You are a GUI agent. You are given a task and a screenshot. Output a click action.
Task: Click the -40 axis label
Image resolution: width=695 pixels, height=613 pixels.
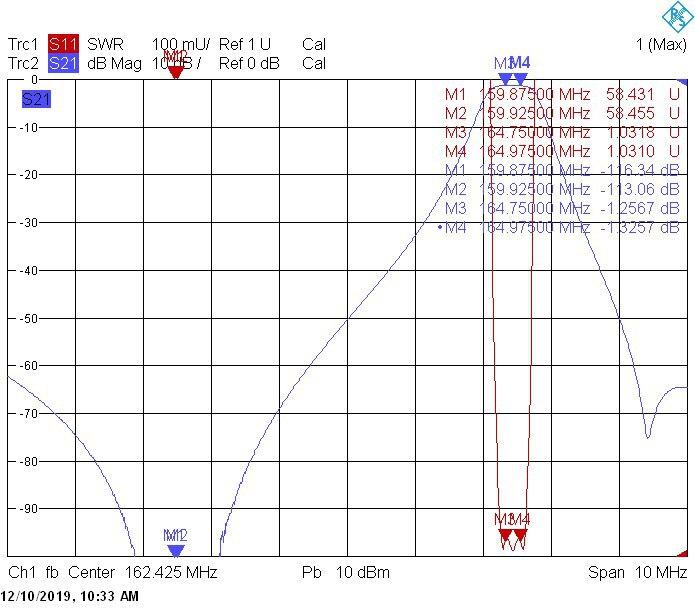tap(27, 270)
